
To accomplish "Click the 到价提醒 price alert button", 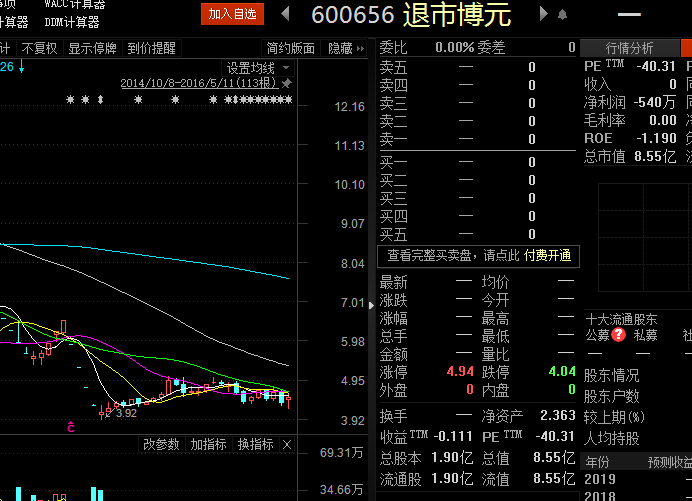I will [x=151, y=48].
